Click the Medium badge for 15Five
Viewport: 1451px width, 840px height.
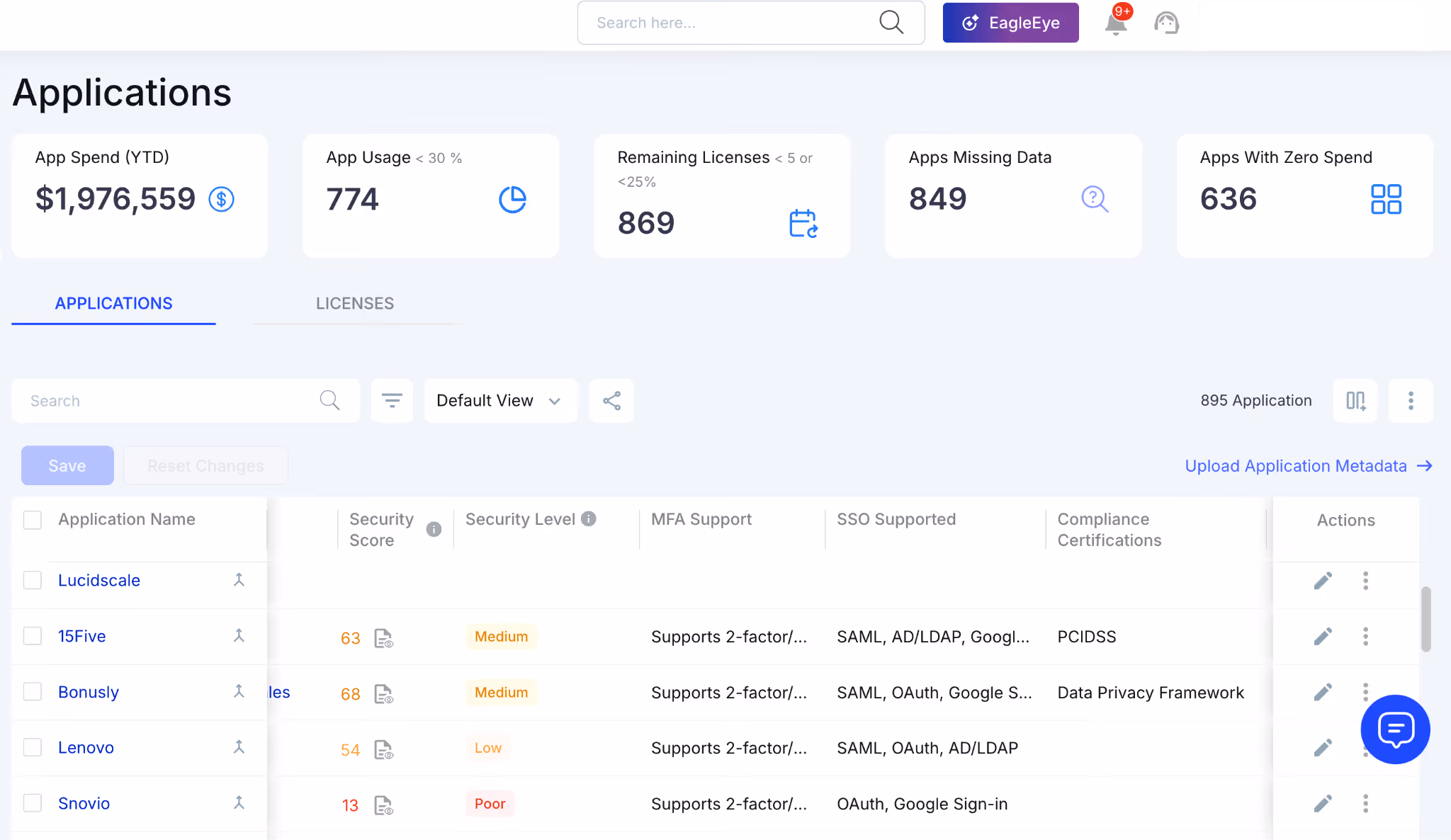pos(501,637)
